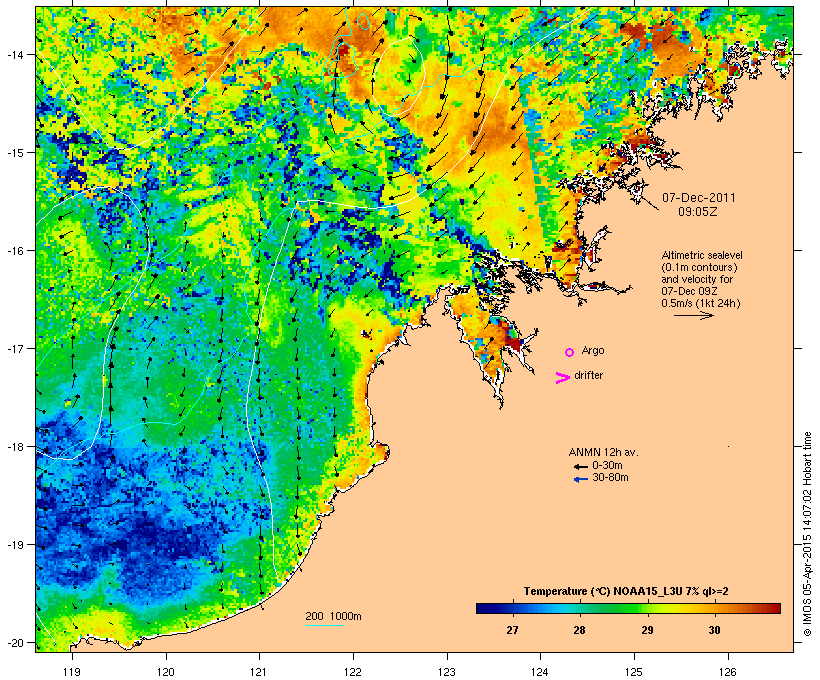This screenshot has height=680, width=820.
Task: Click latitude label -15
Action: [14, 153]
